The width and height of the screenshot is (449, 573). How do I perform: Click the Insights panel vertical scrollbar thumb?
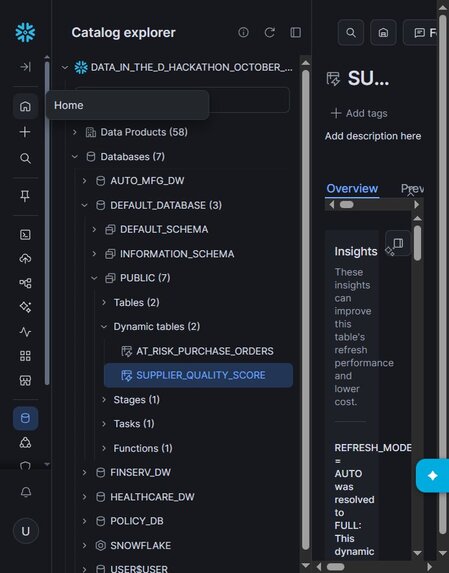coord(417,243)
